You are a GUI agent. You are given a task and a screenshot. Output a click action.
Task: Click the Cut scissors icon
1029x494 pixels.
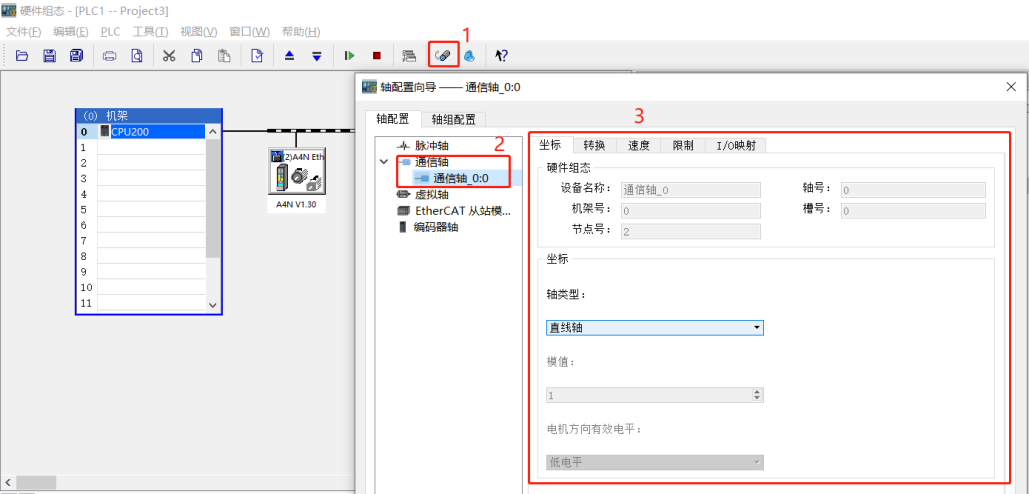[x=169, y=56]
